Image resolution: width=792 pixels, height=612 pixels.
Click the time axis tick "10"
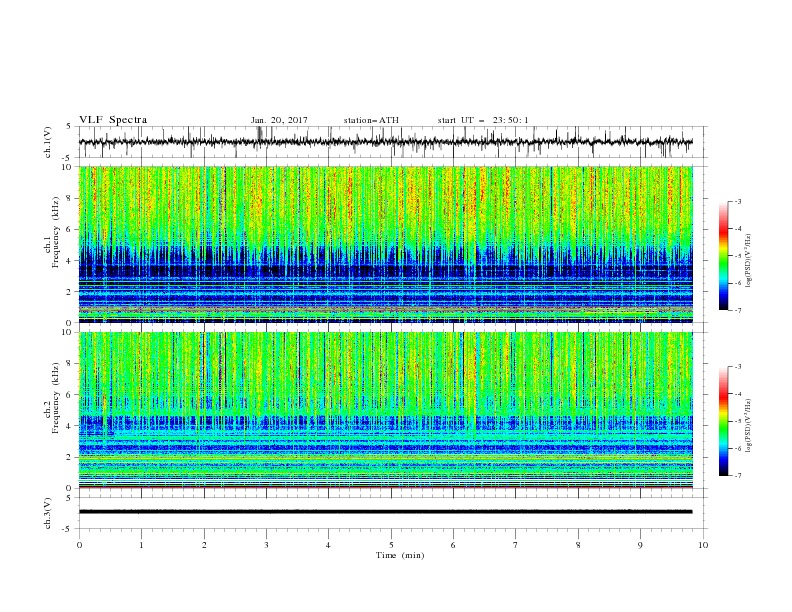click(x=703, y=545)
